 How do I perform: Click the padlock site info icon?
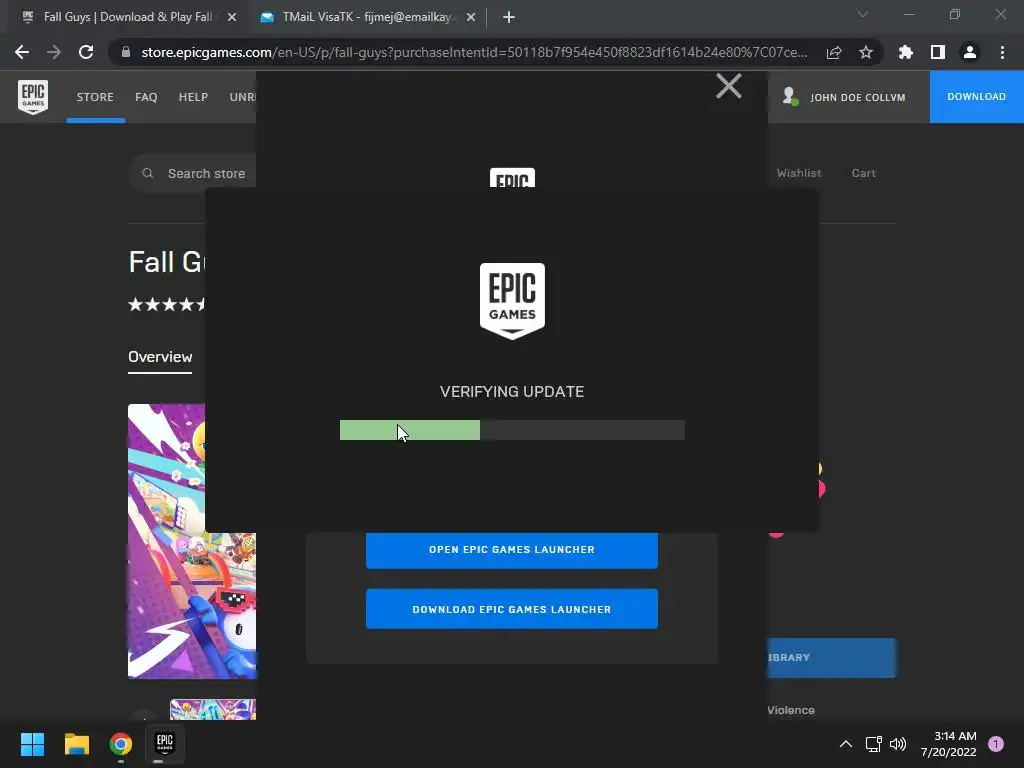click(x=126, y=52)
